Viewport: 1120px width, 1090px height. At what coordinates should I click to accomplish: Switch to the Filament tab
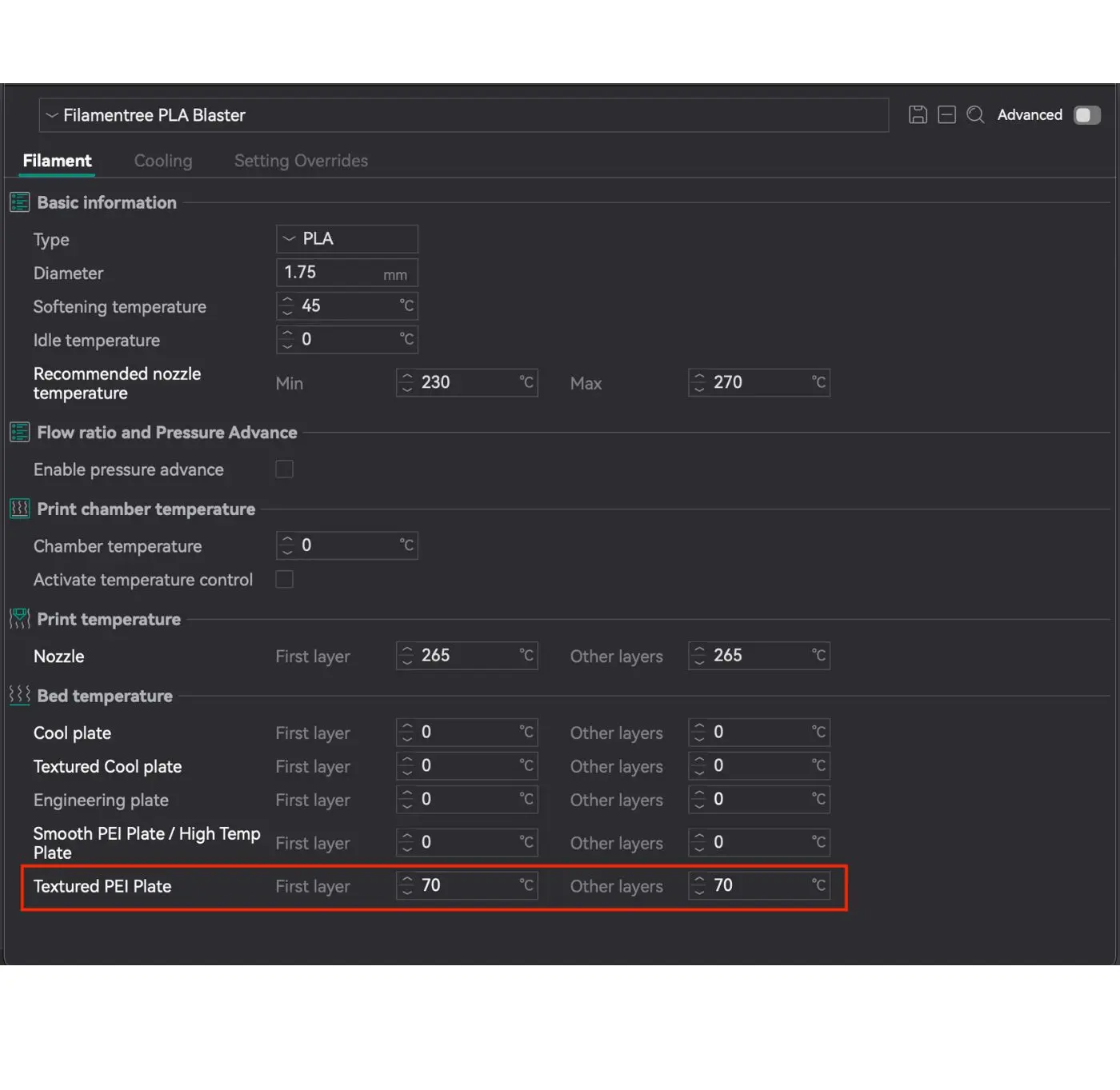pyautogui.click(x=57, y=161)
